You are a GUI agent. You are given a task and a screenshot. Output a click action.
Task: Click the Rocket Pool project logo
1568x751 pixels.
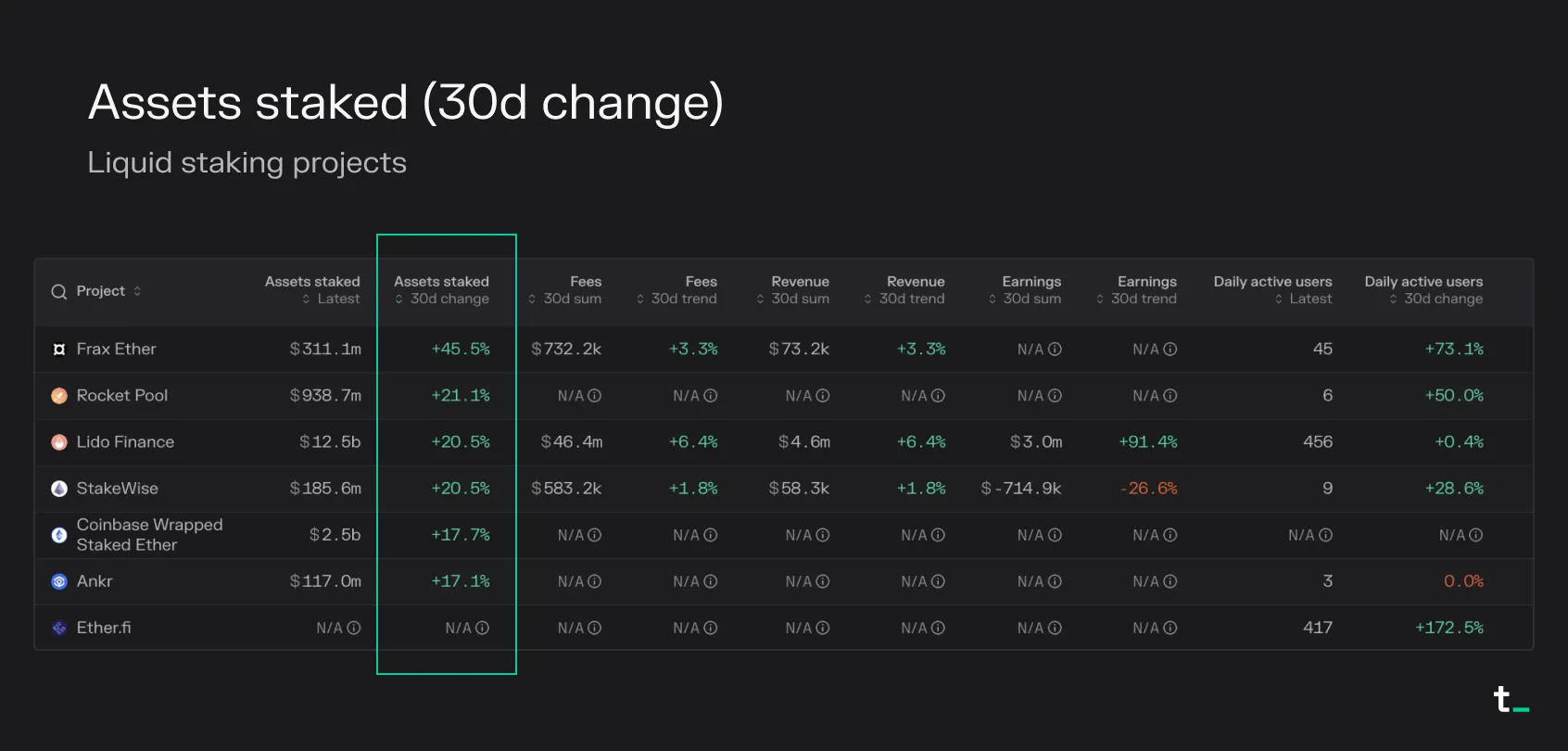(x=59, y=396)
